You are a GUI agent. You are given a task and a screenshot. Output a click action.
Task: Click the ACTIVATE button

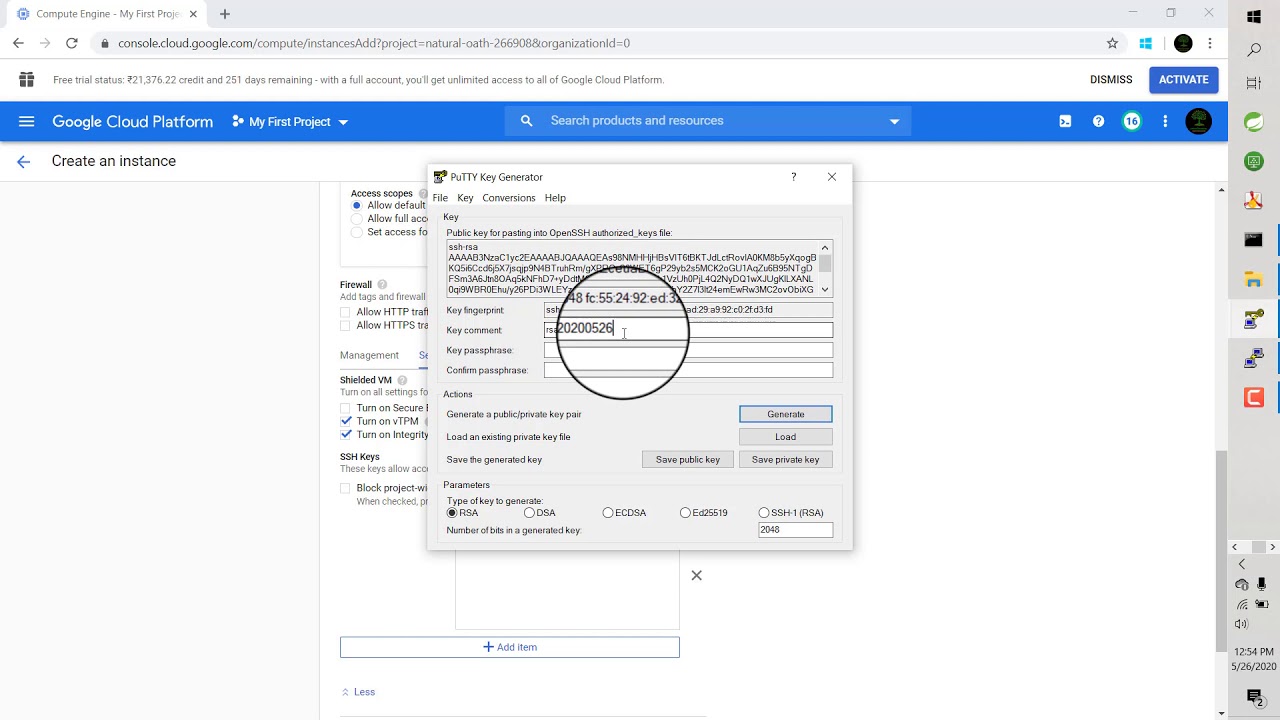pyautogui.click(x=1184, y=80)
